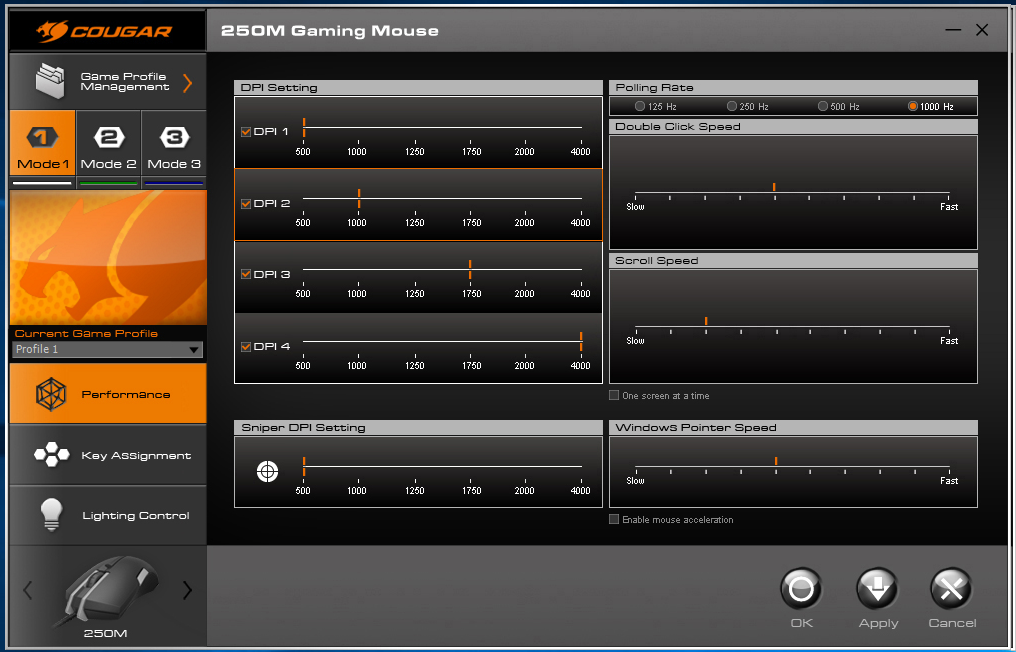Viewport: 1016px width, 652px height.
Task: Click the Lighting Control bulb icon
Action: pos(51,515)
